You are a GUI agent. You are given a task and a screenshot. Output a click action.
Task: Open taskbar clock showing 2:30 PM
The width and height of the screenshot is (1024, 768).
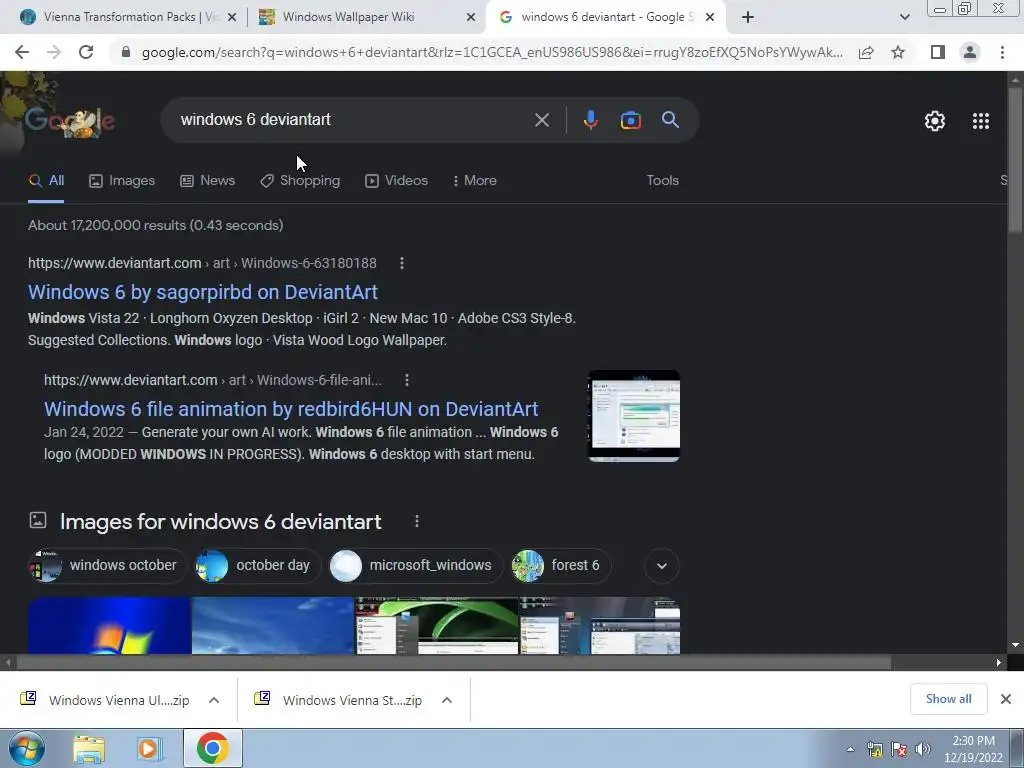point(973,748)
